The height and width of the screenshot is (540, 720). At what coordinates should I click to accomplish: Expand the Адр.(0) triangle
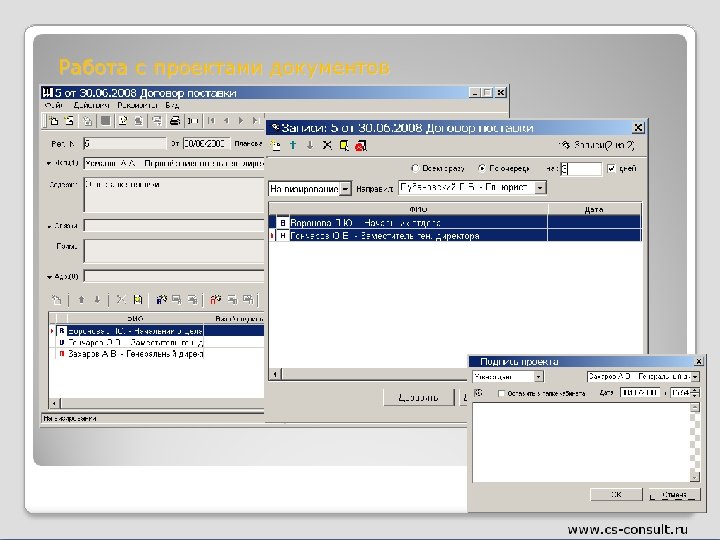coord(49,277)
